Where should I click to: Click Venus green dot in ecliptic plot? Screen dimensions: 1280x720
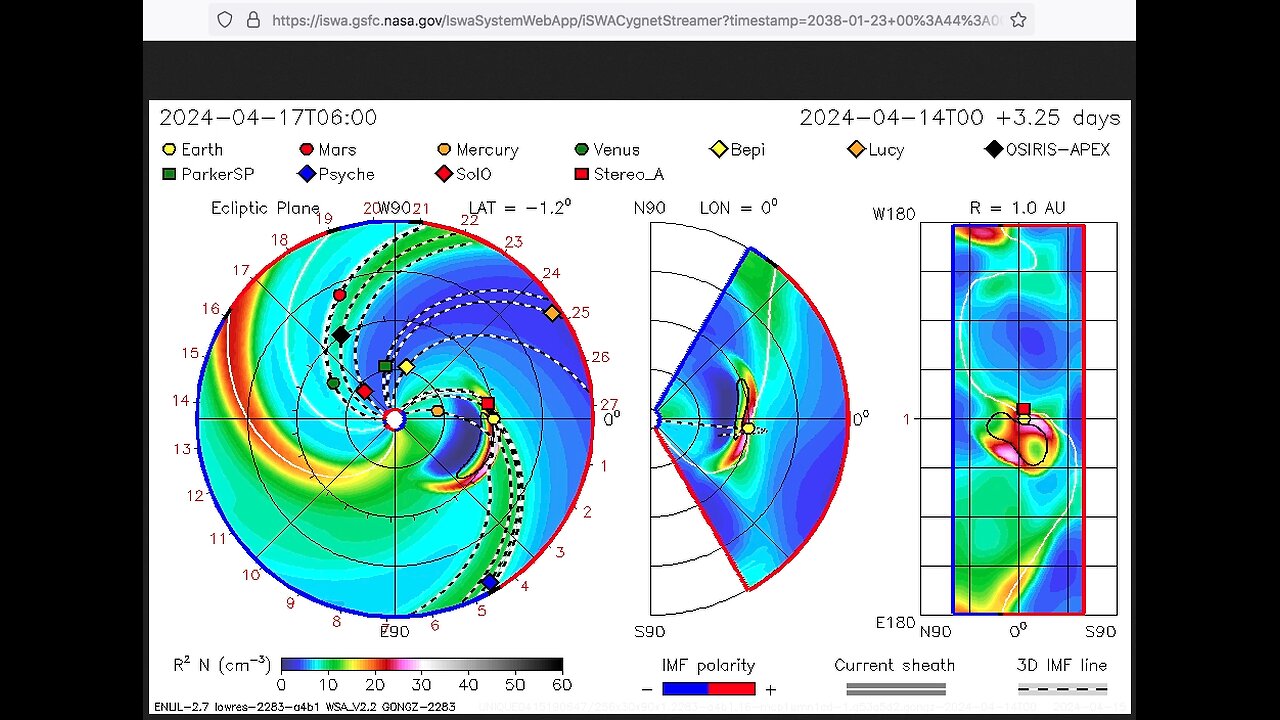point(333,383)
